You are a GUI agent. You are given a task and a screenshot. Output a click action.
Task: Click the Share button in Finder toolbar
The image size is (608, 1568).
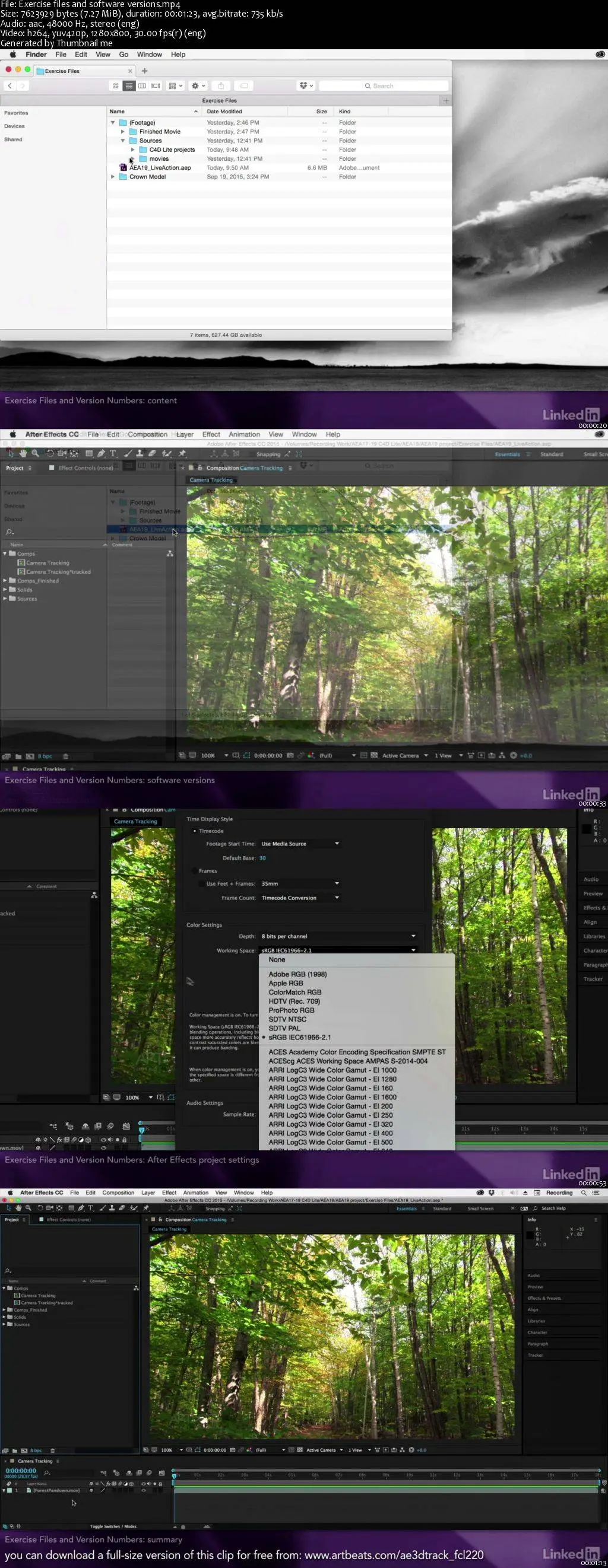point(221,86)
